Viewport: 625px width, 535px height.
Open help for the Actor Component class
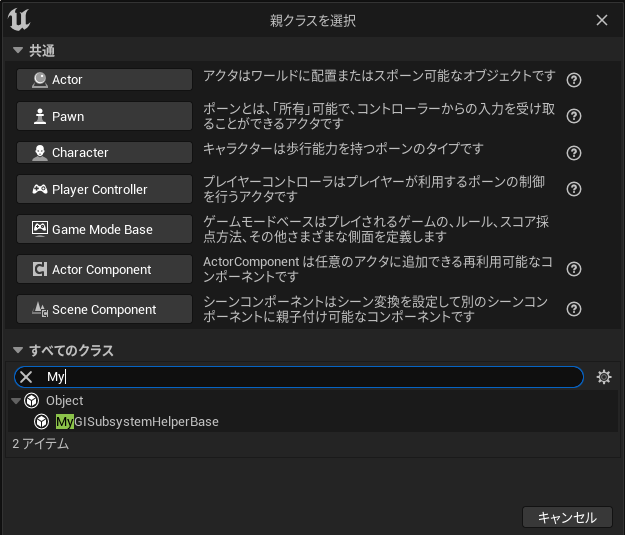pos(574,269)
